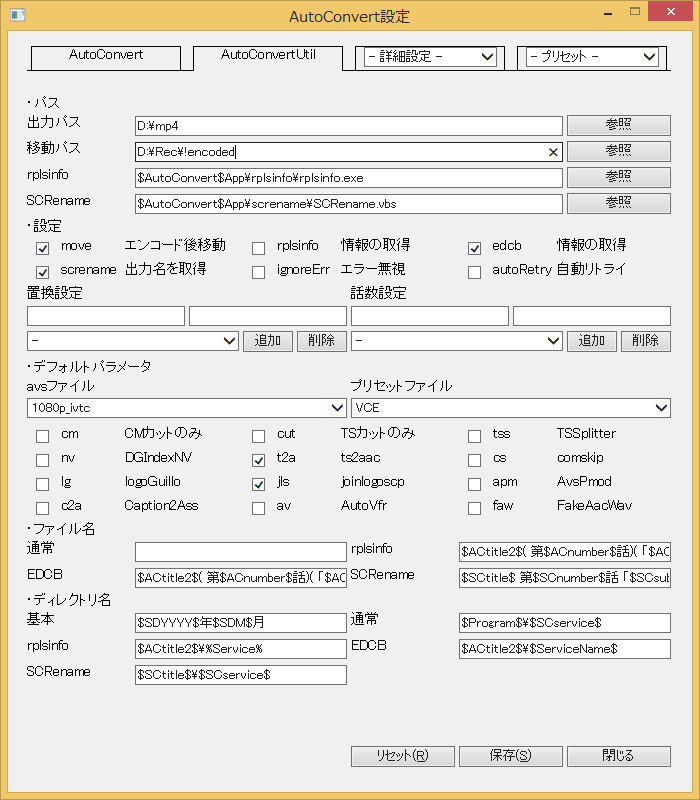Browse for SCRename path with 参照

(x=618, y=204)
